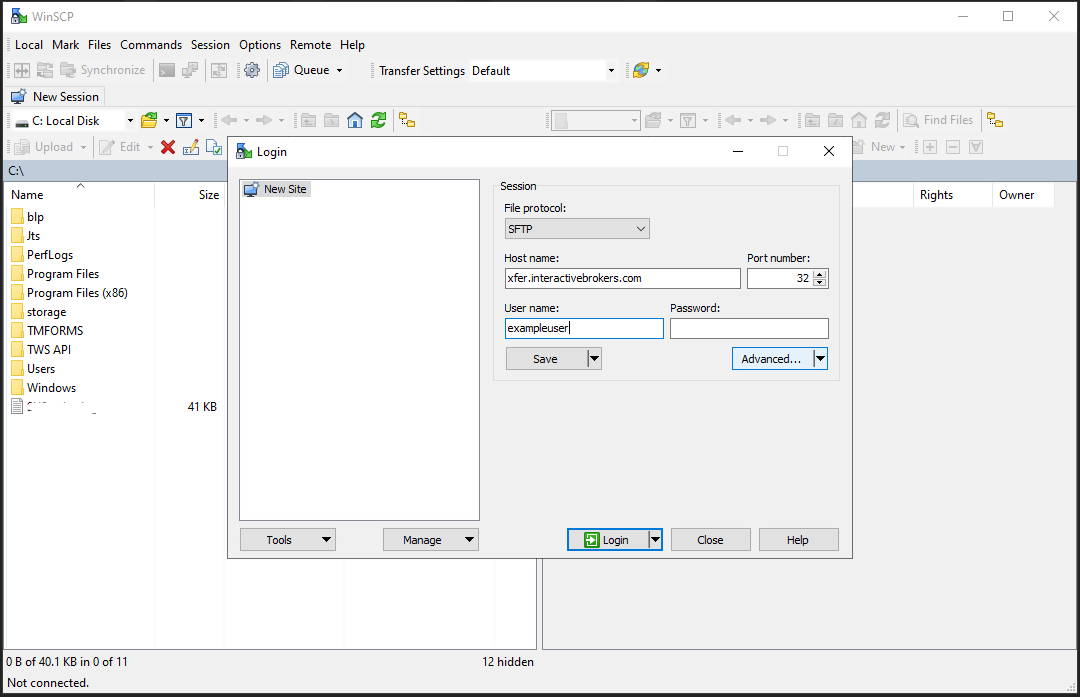
Task: Click the local file Properties icon
Action: 214,147
